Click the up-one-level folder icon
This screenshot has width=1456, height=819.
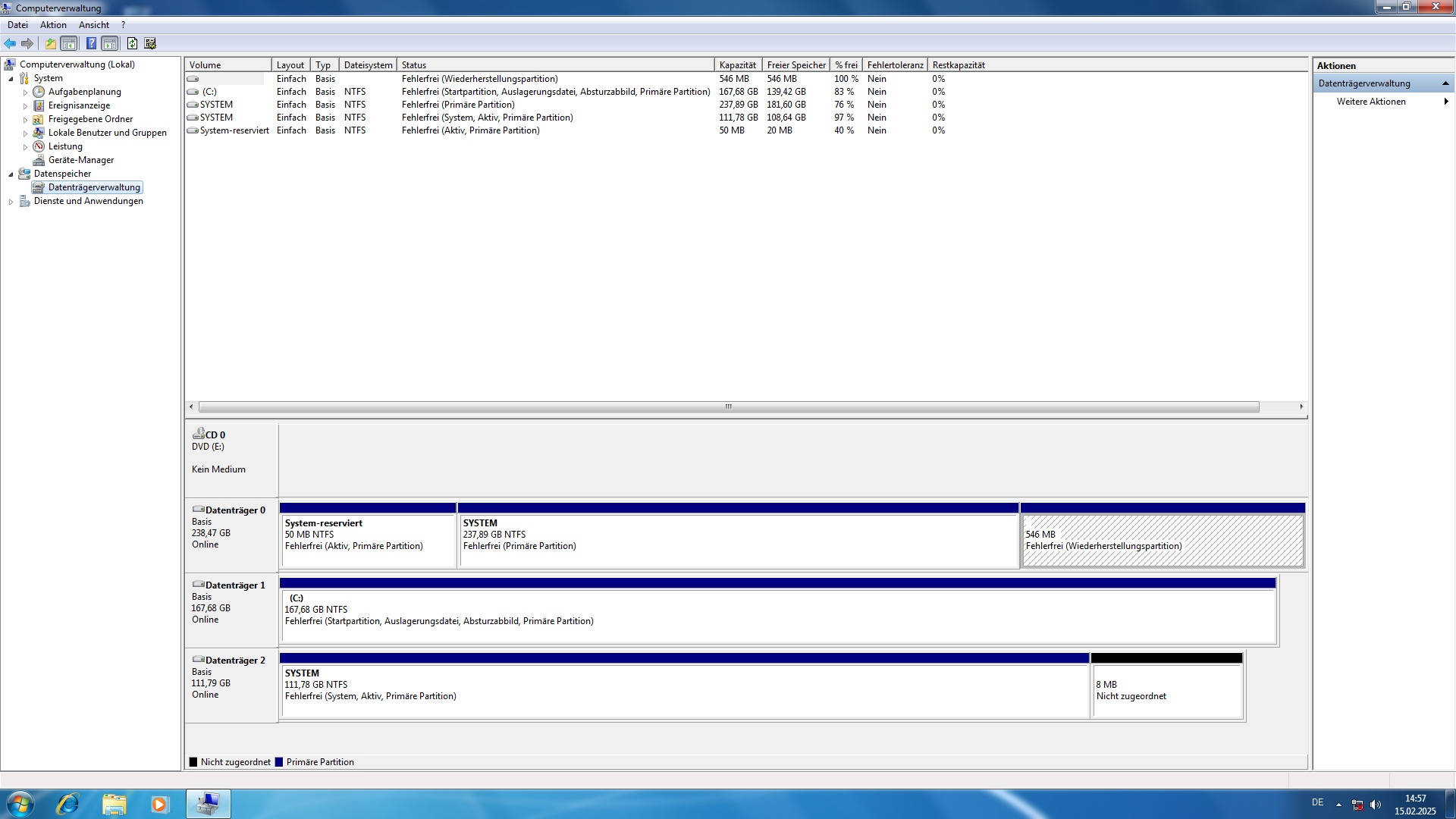(50, 43)
